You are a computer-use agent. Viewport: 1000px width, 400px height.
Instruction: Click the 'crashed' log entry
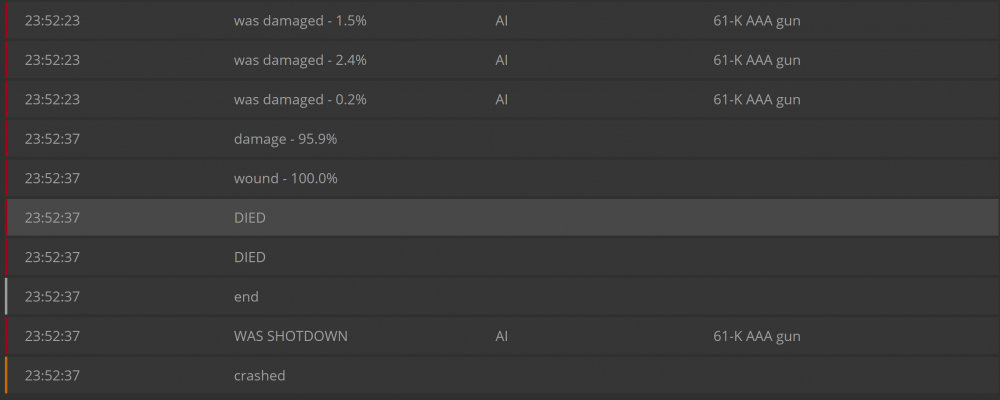coord(259,375)
